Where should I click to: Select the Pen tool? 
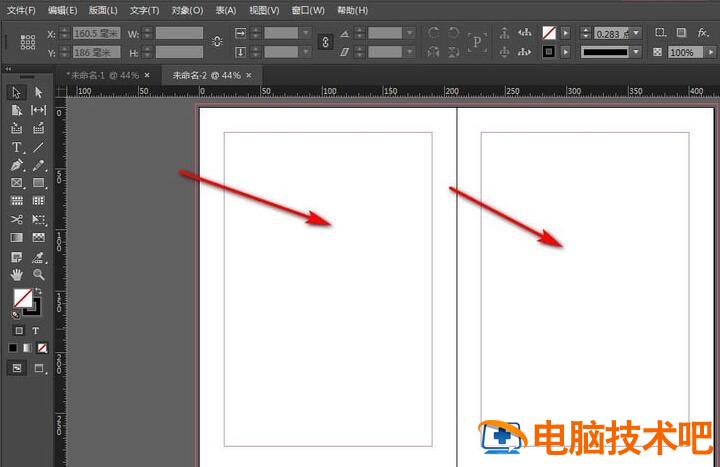17,165
